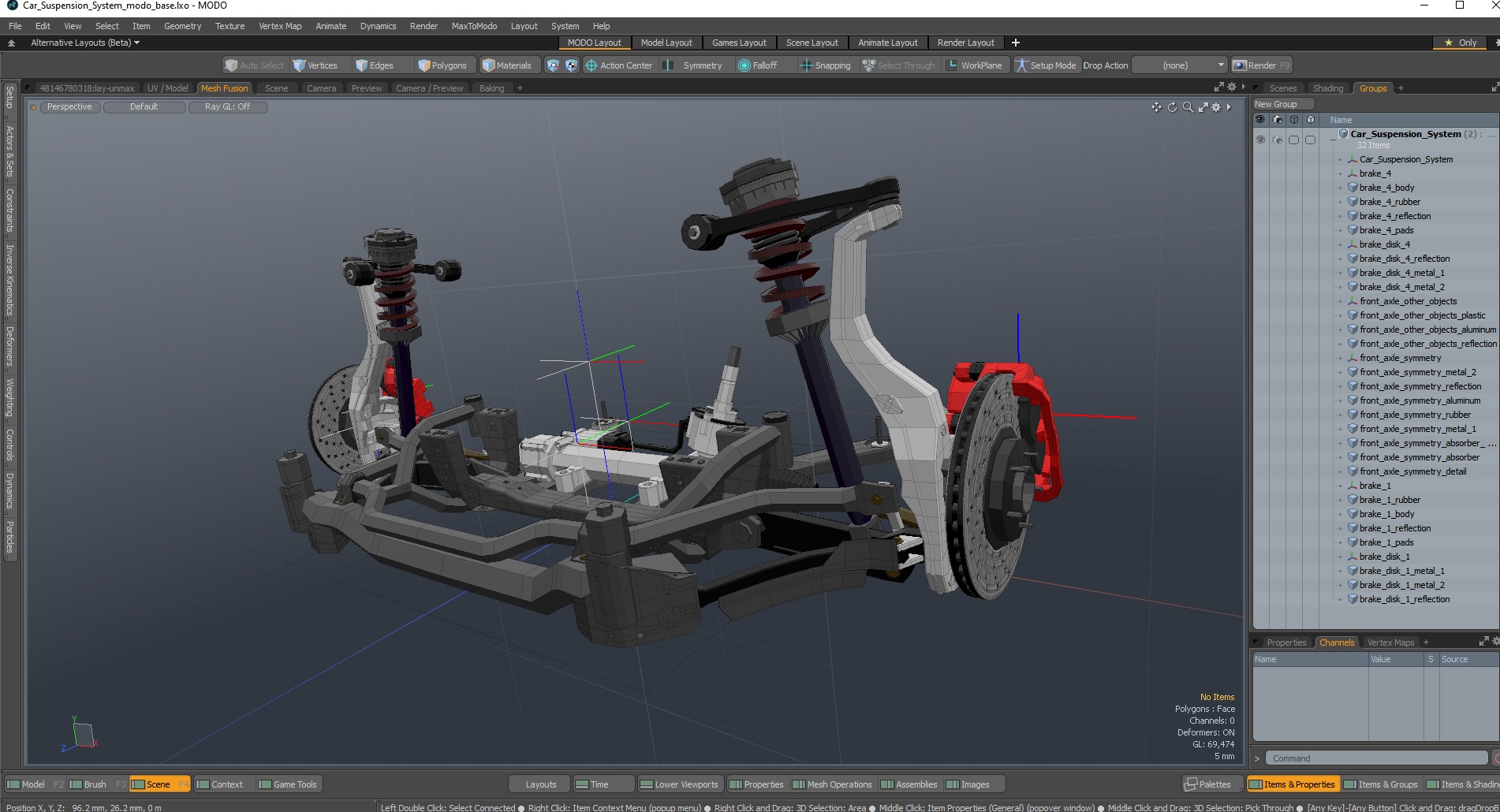
Task: Click the camera column header icon
Action: [x=1278, y=120]
